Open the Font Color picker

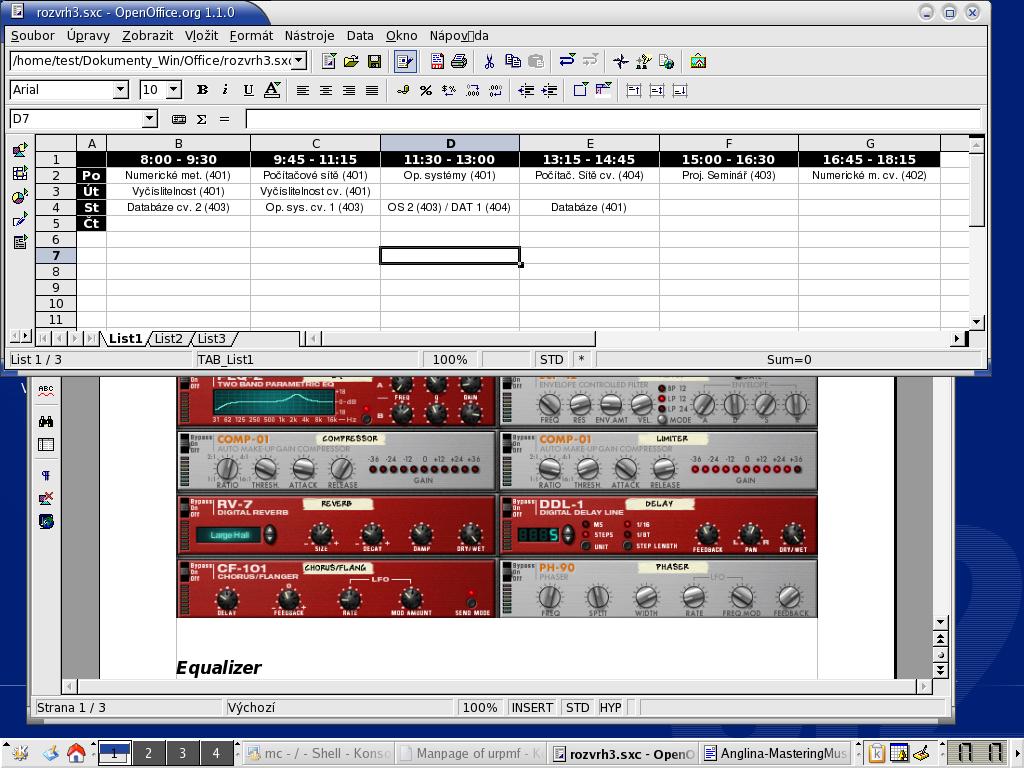click(272, 90)
